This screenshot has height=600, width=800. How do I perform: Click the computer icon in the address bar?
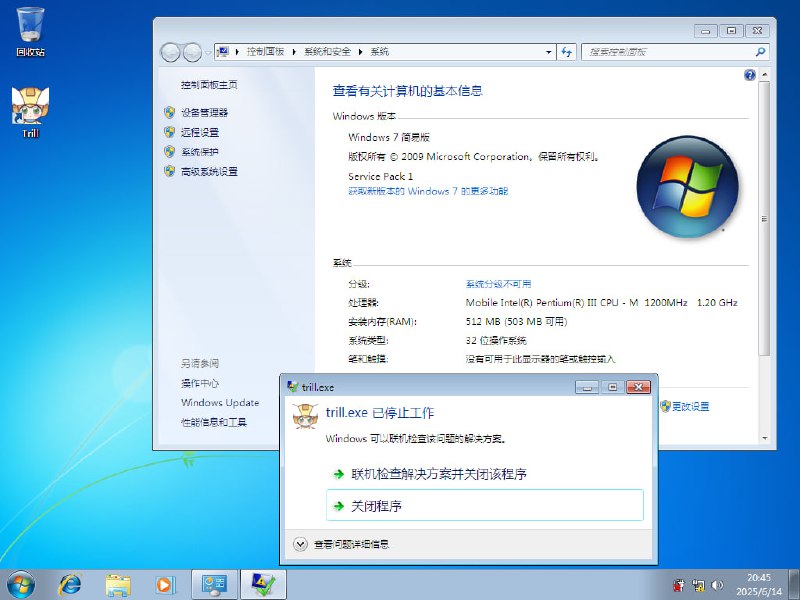pyautogui.click(x=223, y=52)
